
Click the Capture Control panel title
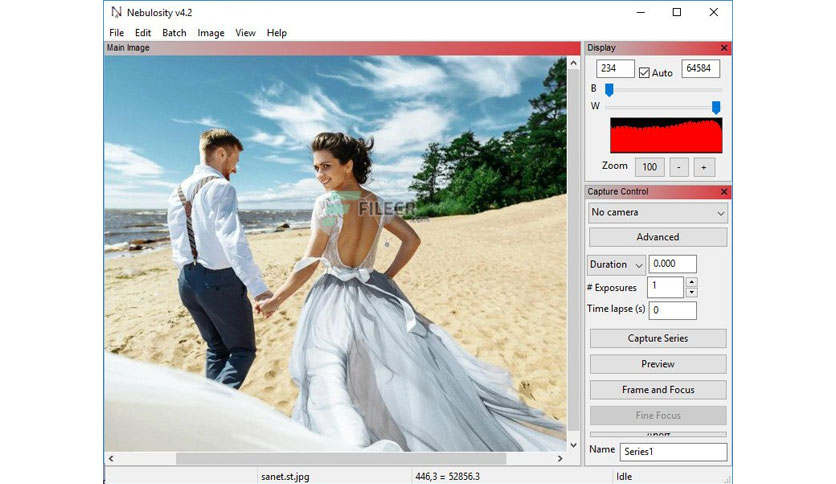tap(618, 191)
